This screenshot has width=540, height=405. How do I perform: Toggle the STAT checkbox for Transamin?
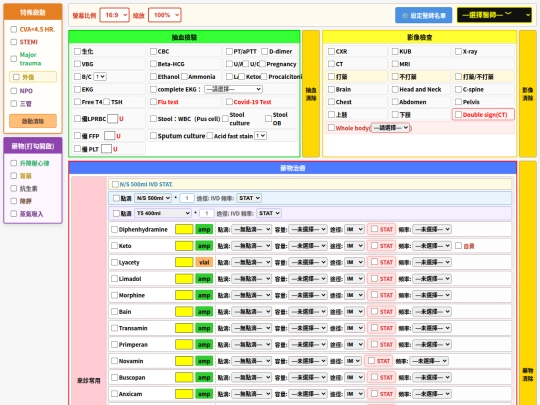pos(374,328)
